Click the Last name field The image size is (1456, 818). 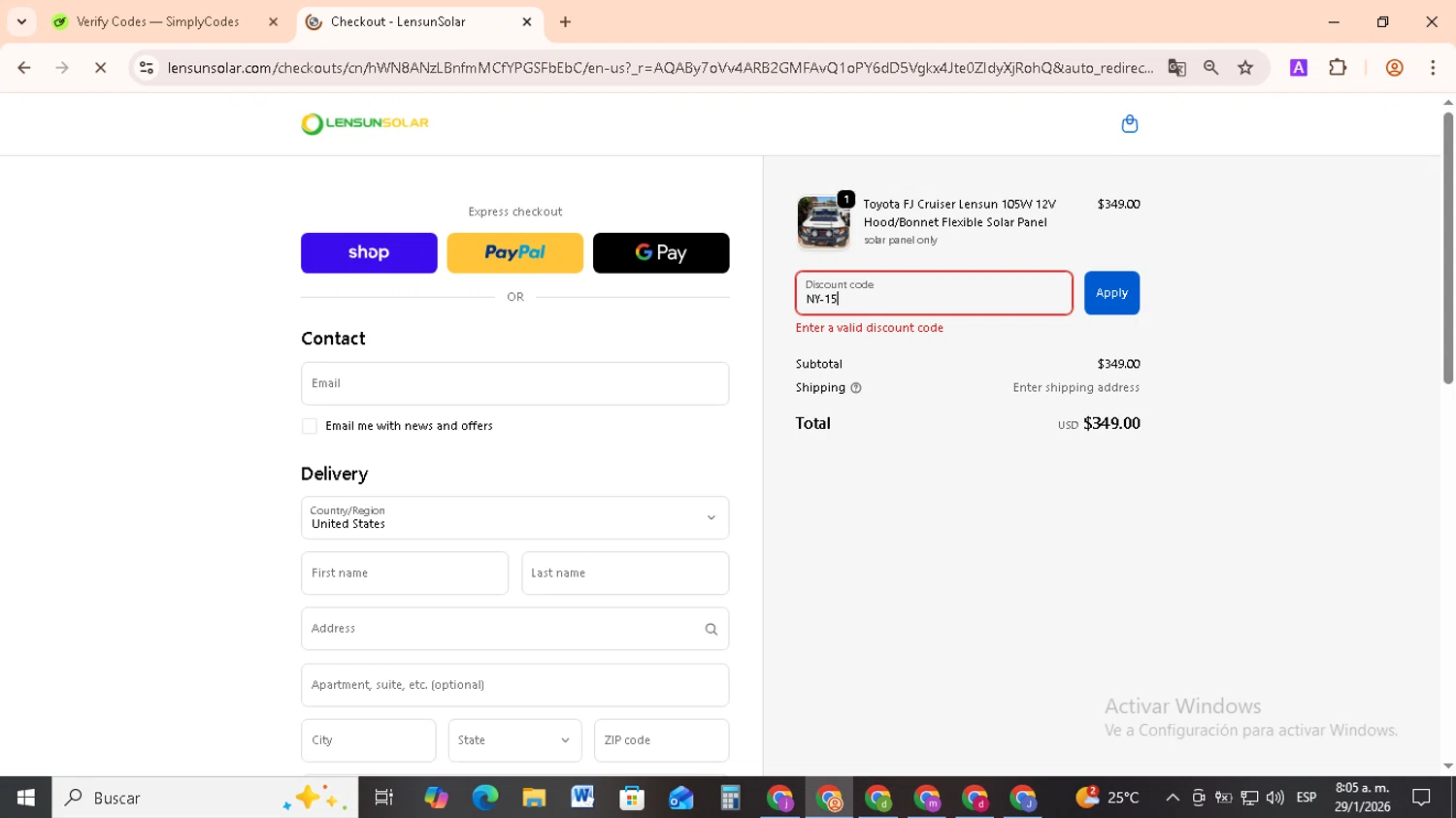(x=625, y=573)
